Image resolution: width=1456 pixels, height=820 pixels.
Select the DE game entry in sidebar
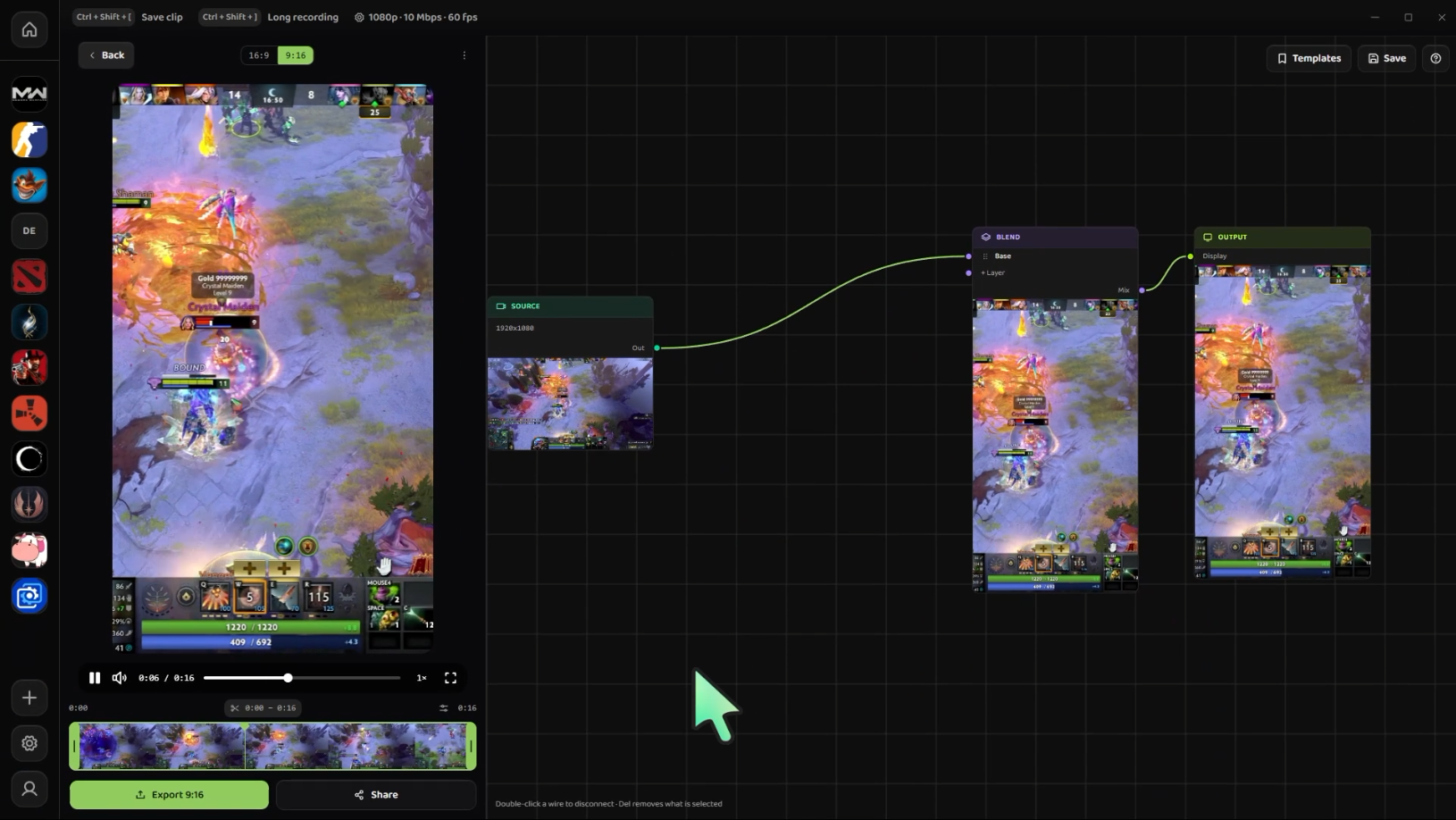(29, 230)
